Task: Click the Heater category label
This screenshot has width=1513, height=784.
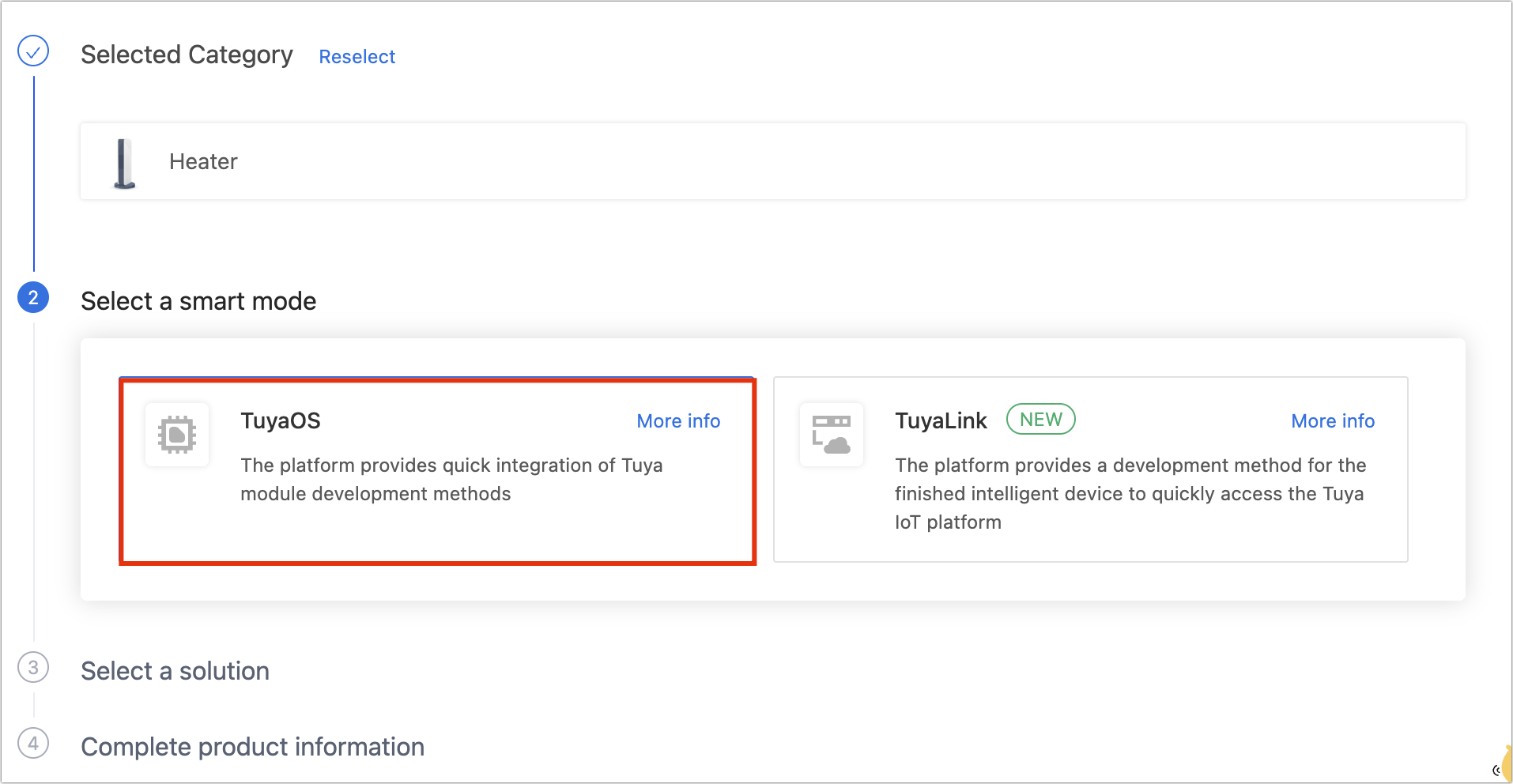Action: (x=203, y=162)
